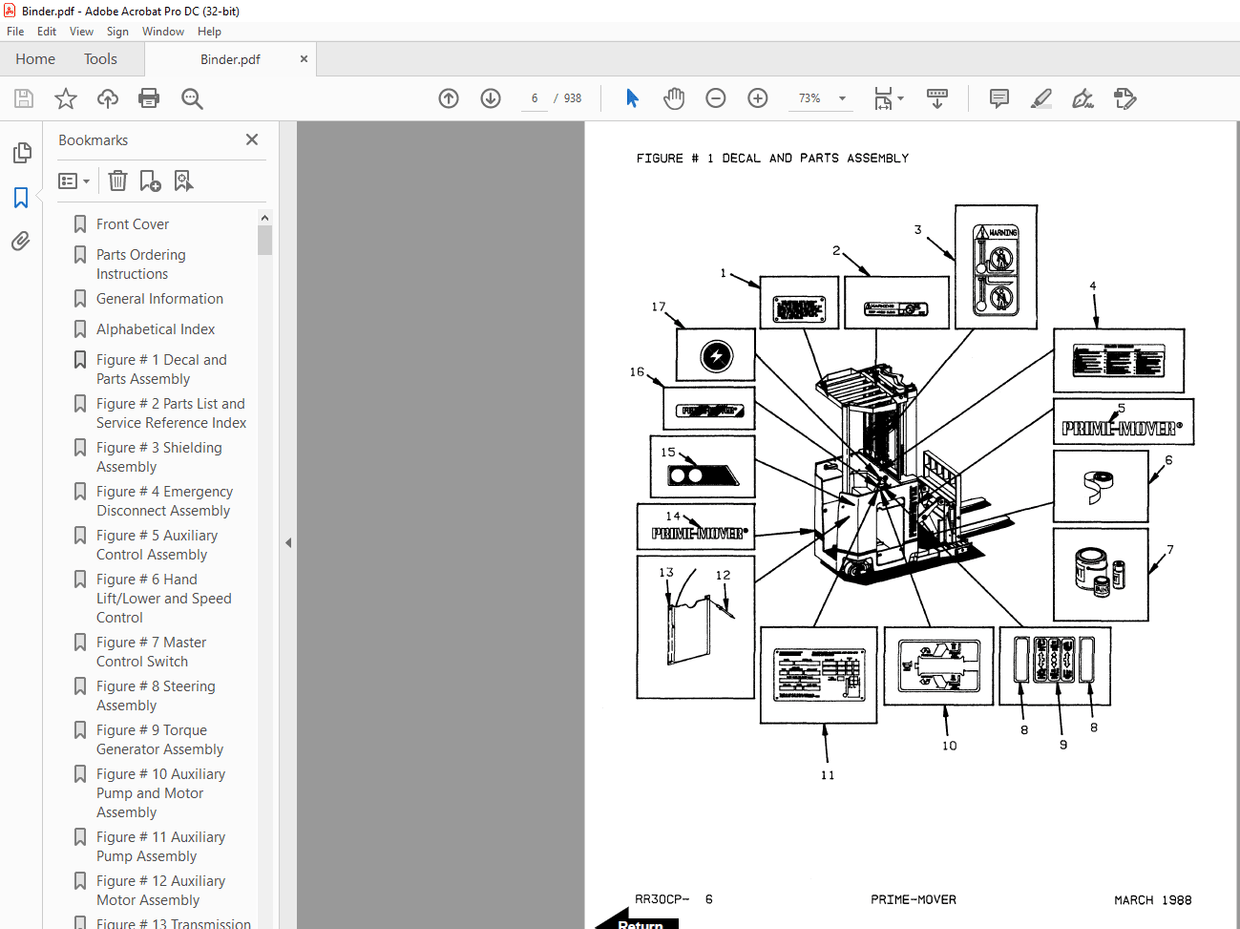Toggle the Page Thumbnails panel
Screen dimensions: 1240x929
(20, 152)
